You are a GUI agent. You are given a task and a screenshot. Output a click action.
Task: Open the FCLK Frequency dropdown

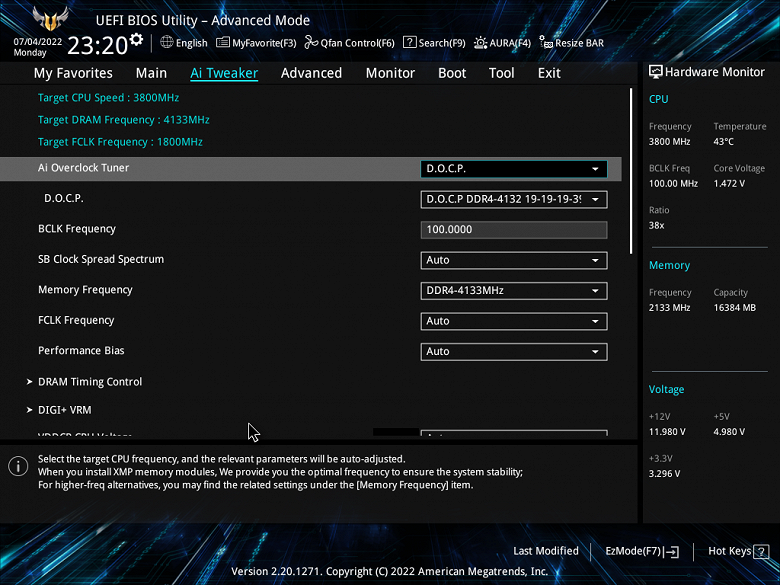coord(513,321)
